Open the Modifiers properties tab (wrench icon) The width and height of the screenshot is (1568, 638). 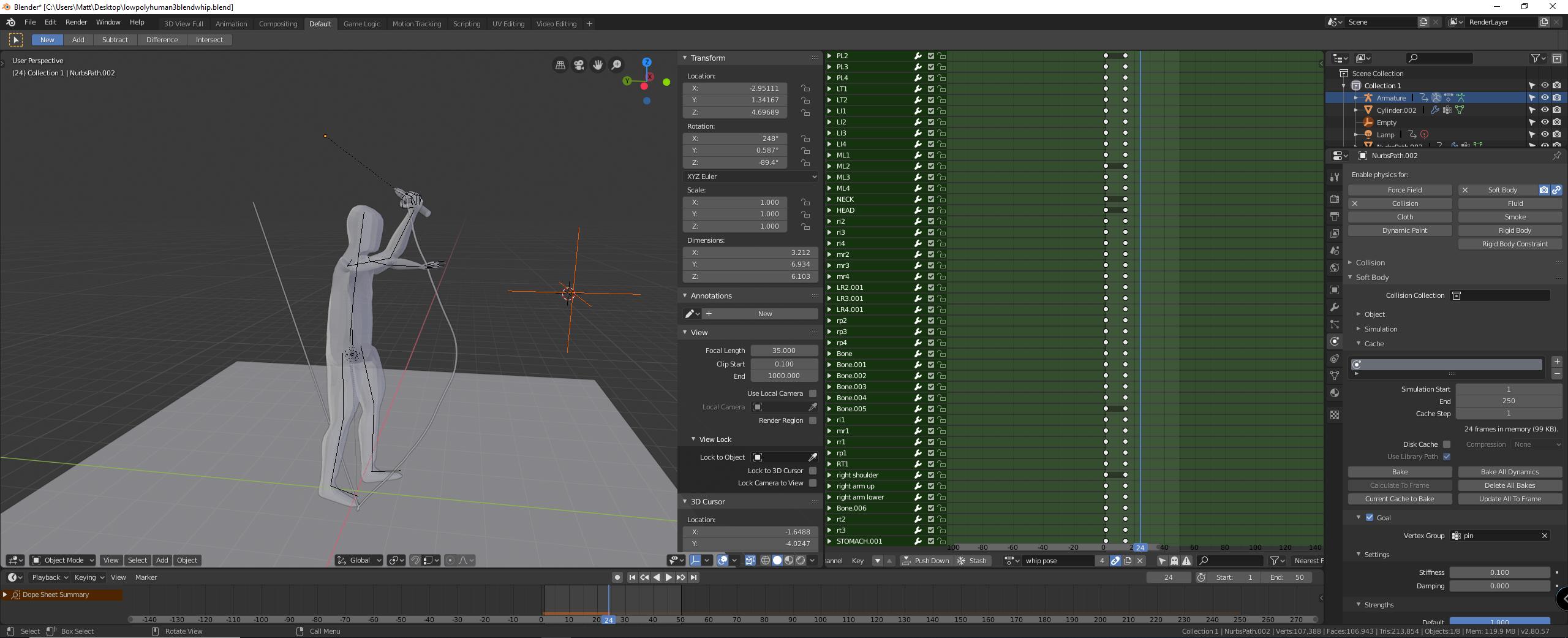1335,307
